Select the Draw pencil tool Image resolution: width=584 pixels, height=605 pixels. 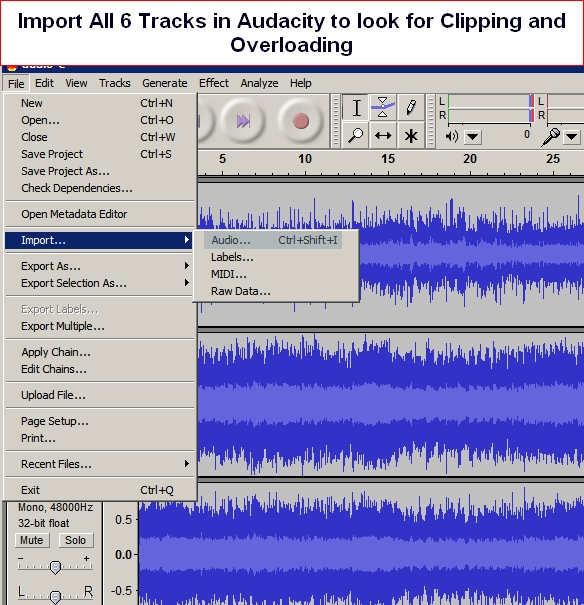pyautogui.click(x=411, y=107)
